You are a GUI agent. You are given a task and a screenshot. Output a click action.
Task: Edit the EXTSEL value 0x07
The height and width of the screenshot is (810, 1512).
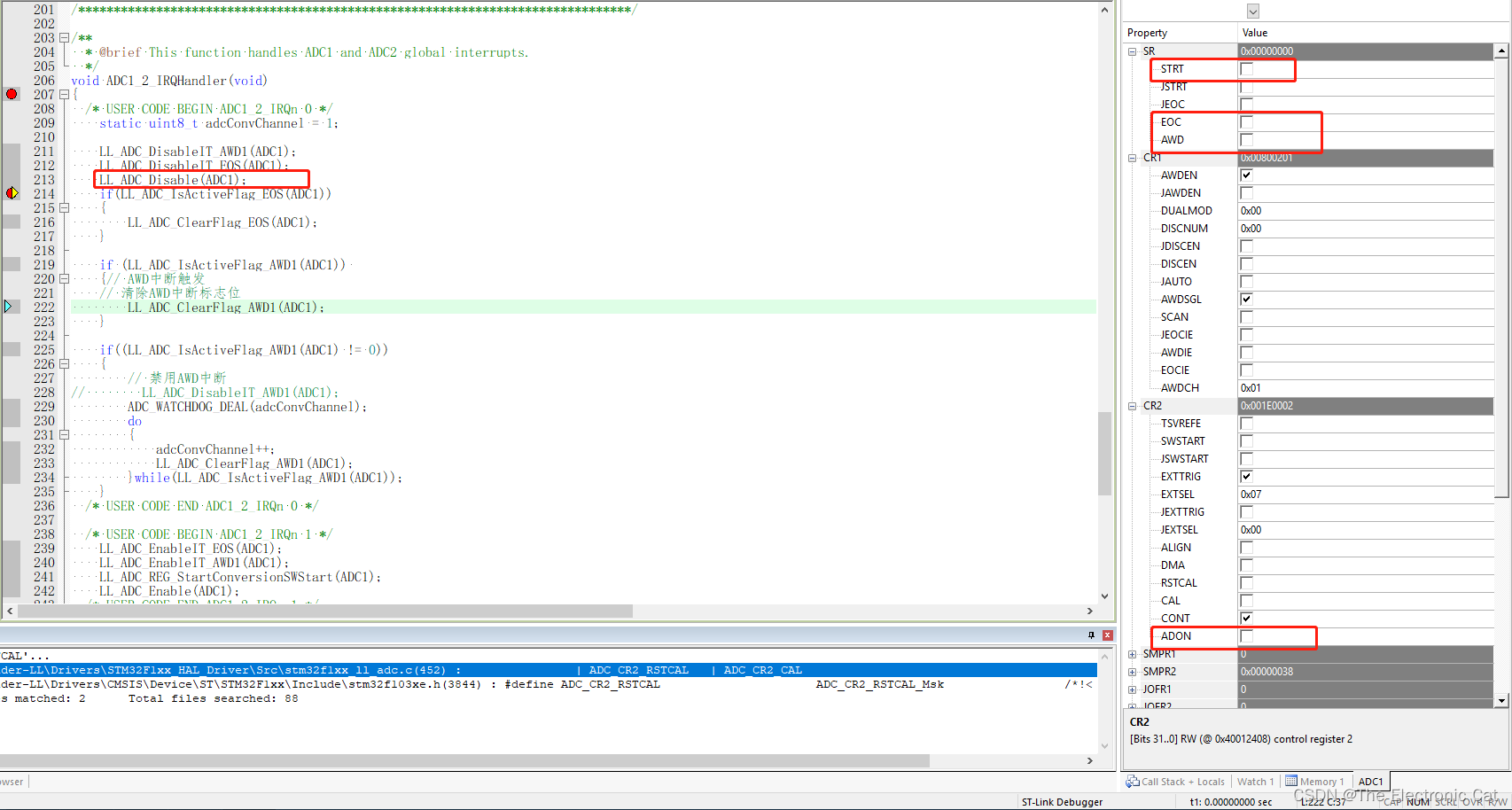(x=1366, y=495)
